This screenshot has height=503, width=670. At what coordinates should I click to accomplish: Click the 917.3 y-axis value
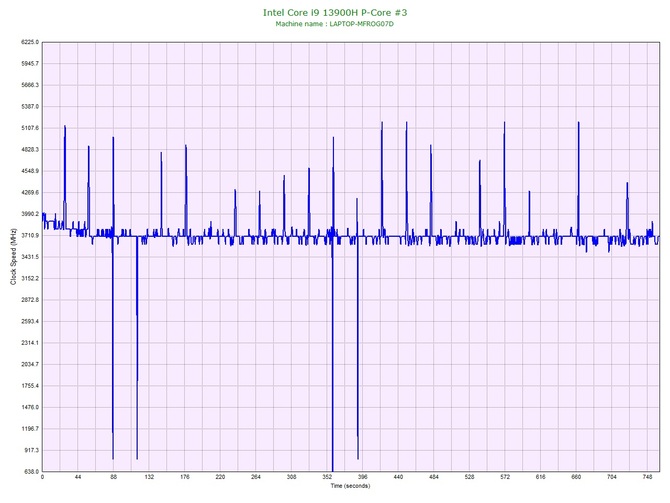[31, 450]
